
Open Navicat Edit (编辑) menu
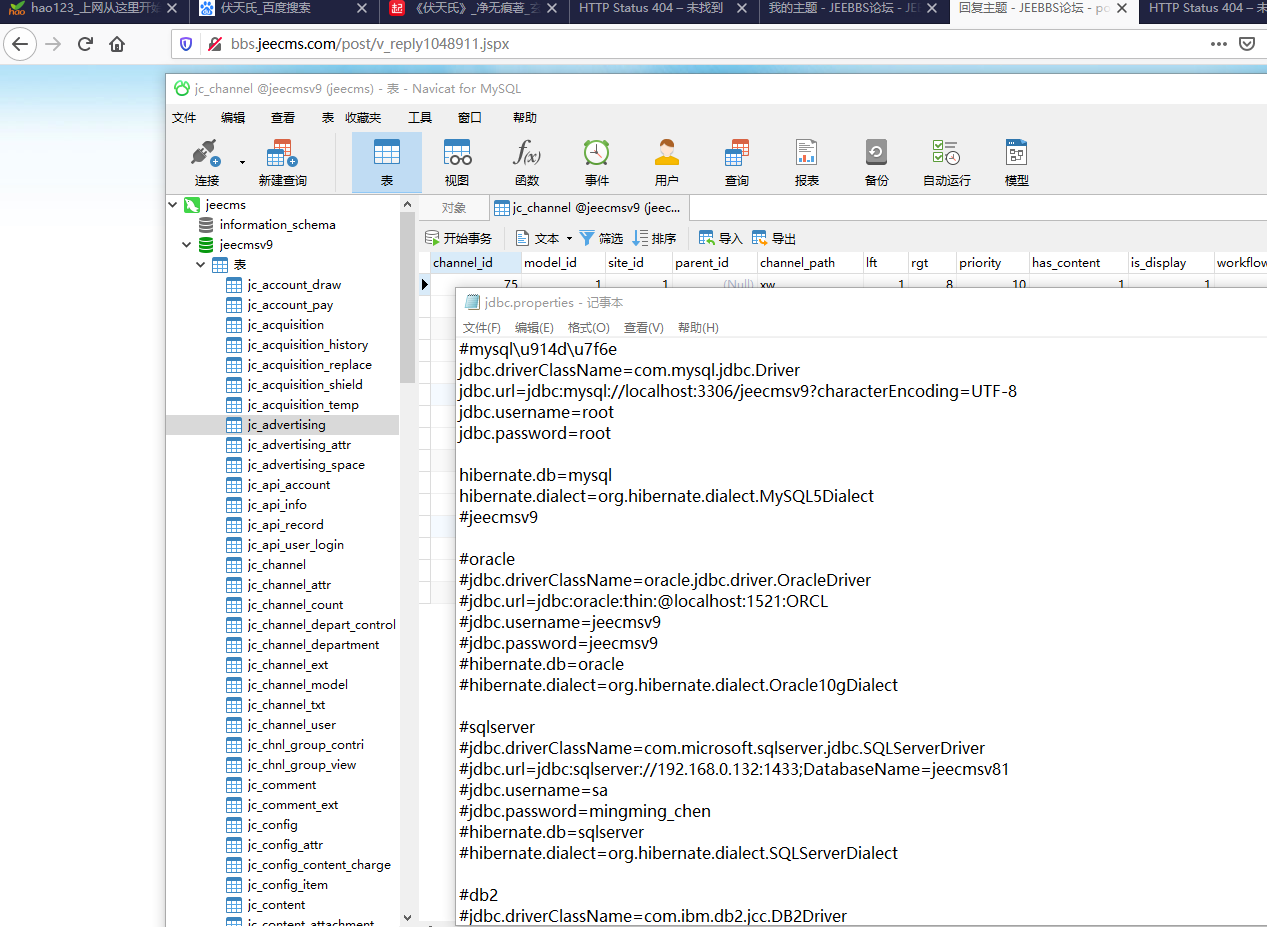(233, 117)
